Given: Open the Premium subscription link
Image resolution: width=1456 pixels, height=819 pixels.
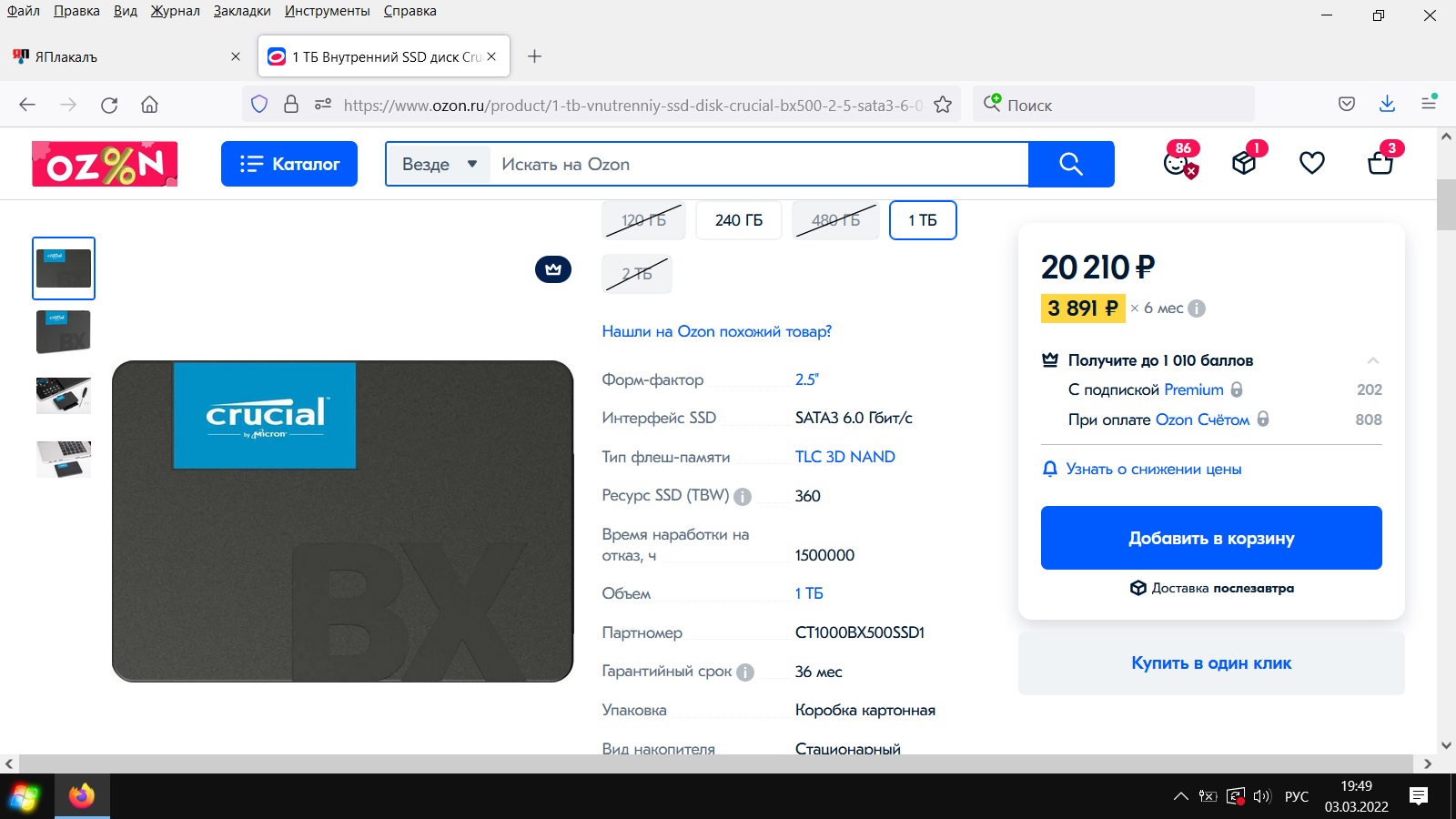Looking at the screenshot, I should (1194, 389).
